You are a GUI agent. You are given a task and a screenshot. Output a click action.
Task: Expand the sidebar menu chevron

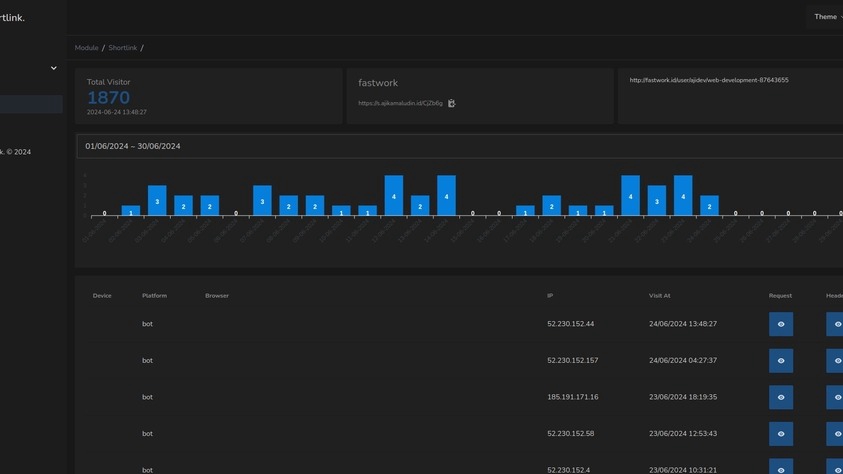(54, 68)
